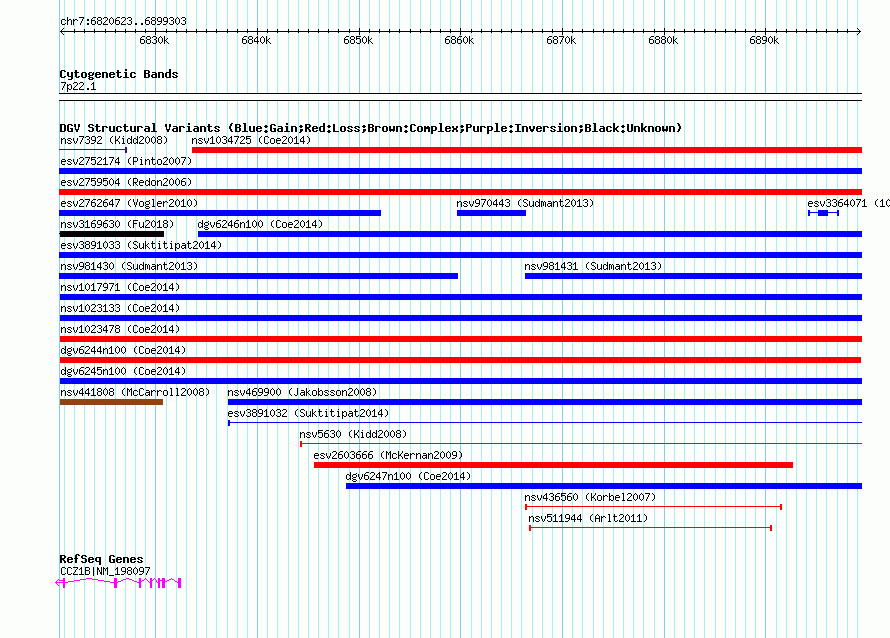Click the CCZ1B gene glyph in RefSeq Genes
Viewport: 890px width, 638px height.
point(120,582)
